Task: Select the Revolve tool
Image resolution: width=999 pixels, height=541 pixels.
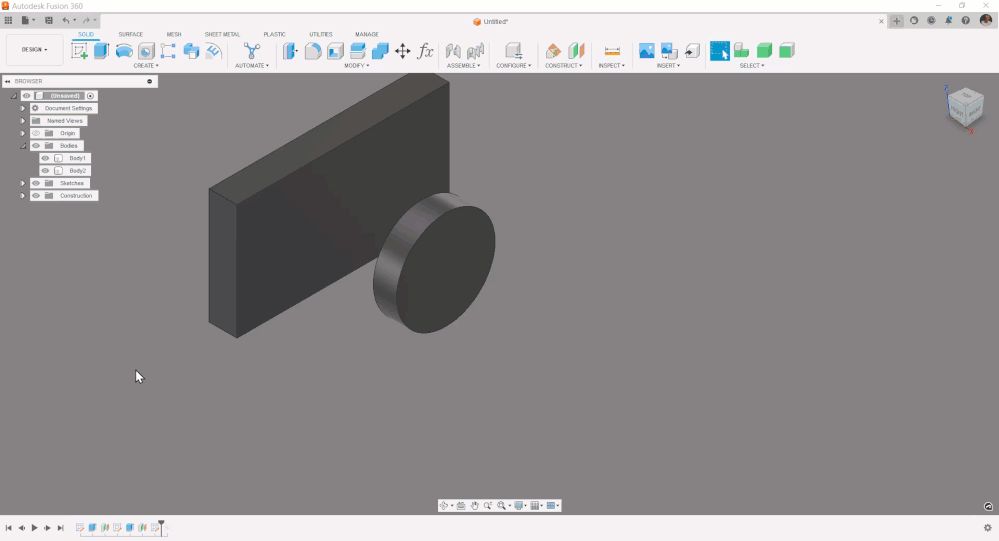Action: pyautogui.click(x=124, y=51)
